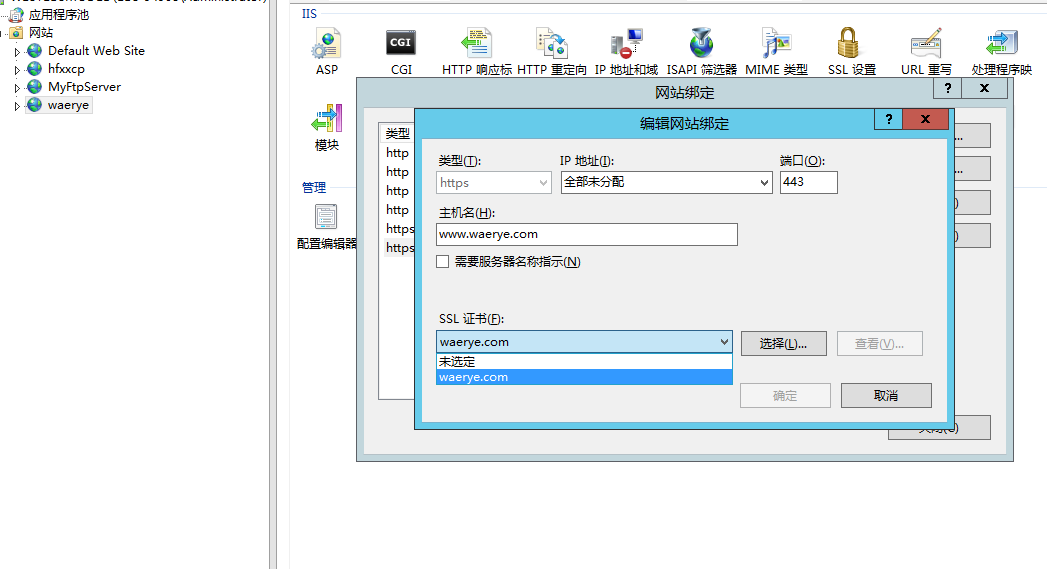
Task: Click help button in Edit Site Binding dialog
Action: [888, 120]
